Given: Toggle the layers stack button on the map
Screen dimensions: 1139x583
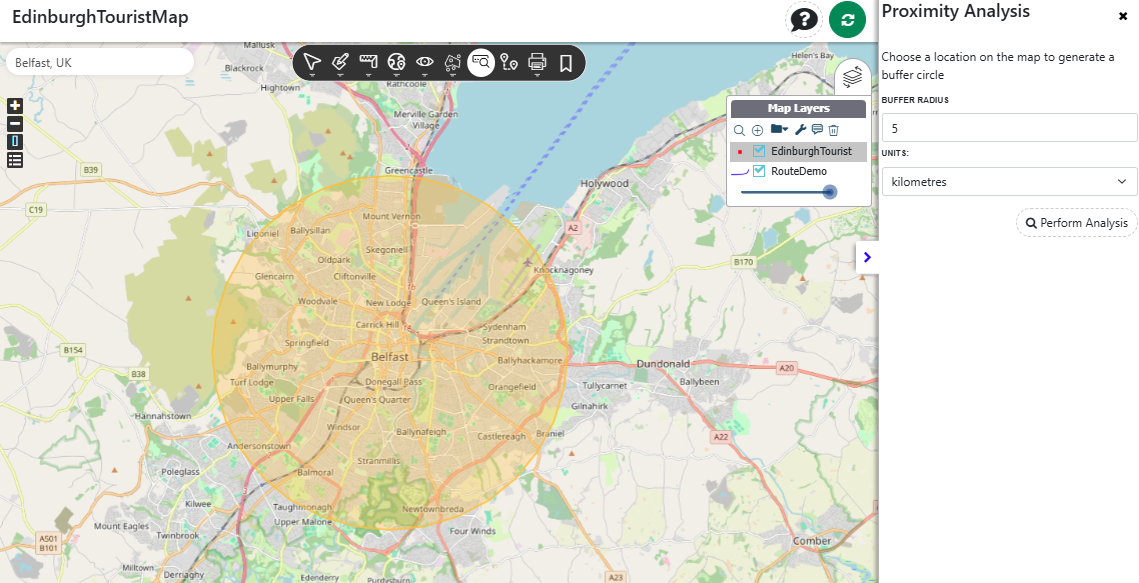Looking at the screenshot, I should (853, 76).
